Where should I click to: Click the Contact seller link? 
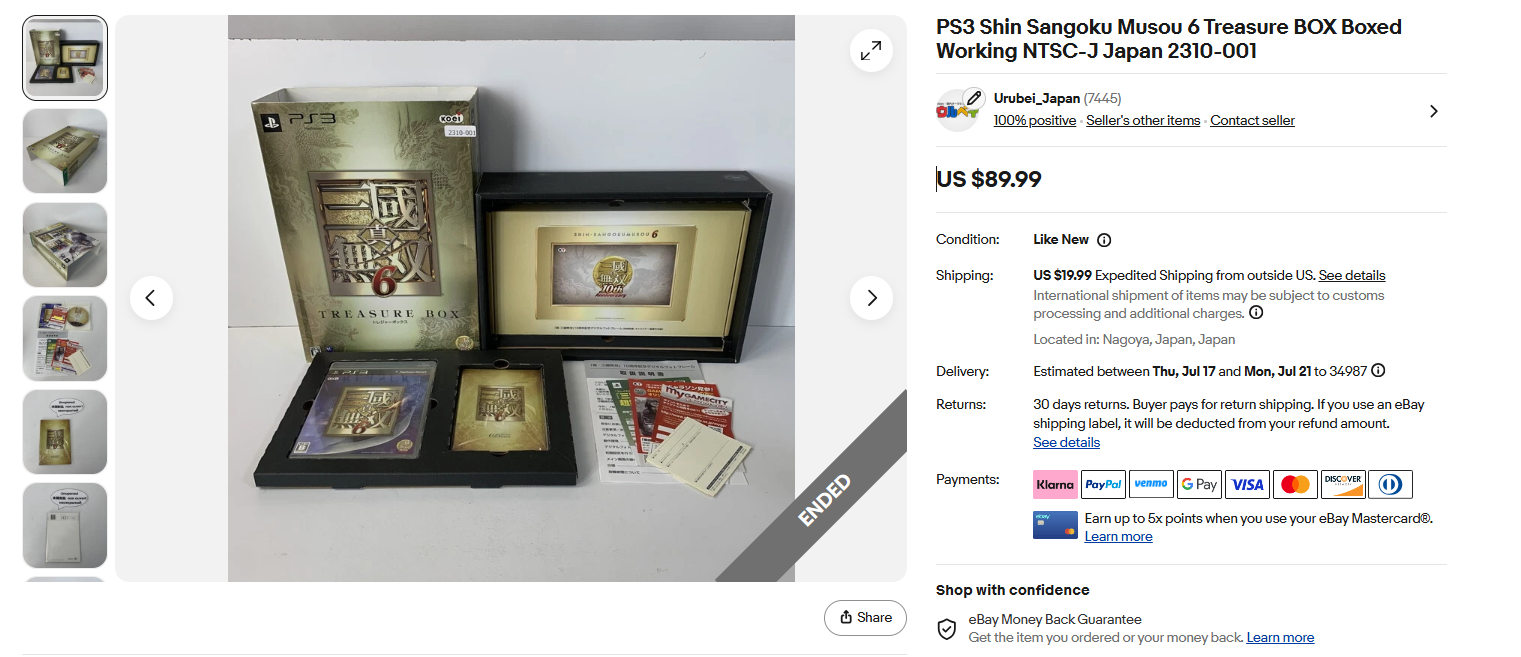click(1252, 121)
